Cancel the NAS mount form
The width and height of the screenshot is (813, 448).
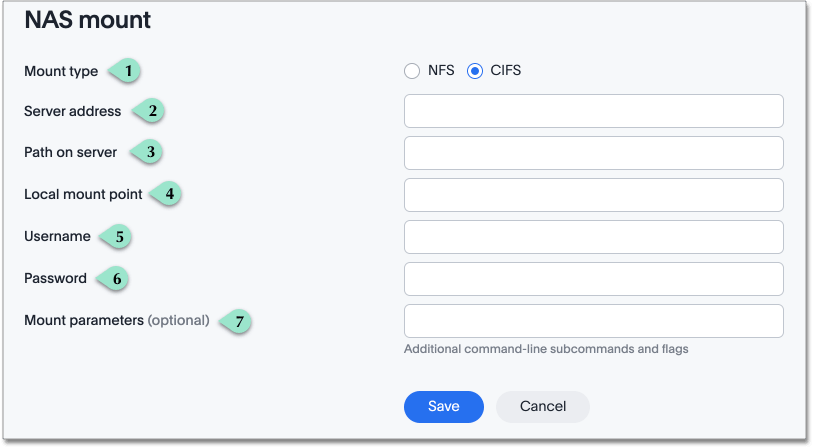point(542,406)
